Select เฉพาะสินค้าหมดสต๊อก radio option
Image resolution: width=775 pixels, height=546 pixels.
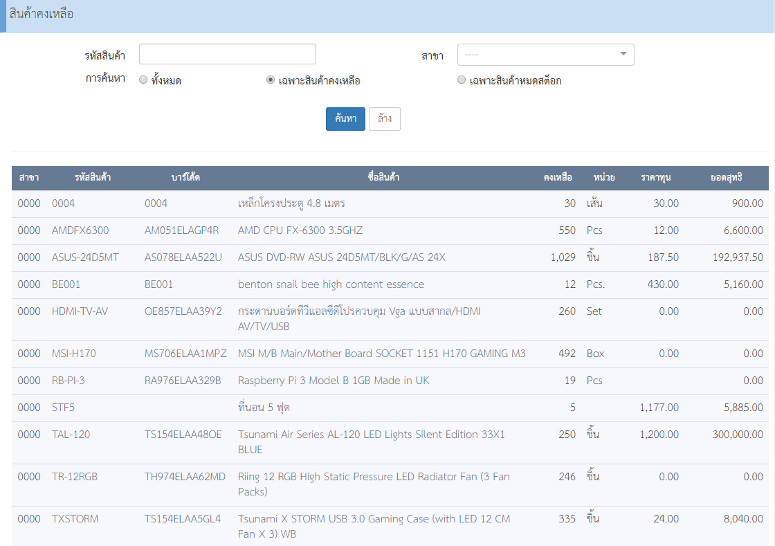tap(461, 80)
